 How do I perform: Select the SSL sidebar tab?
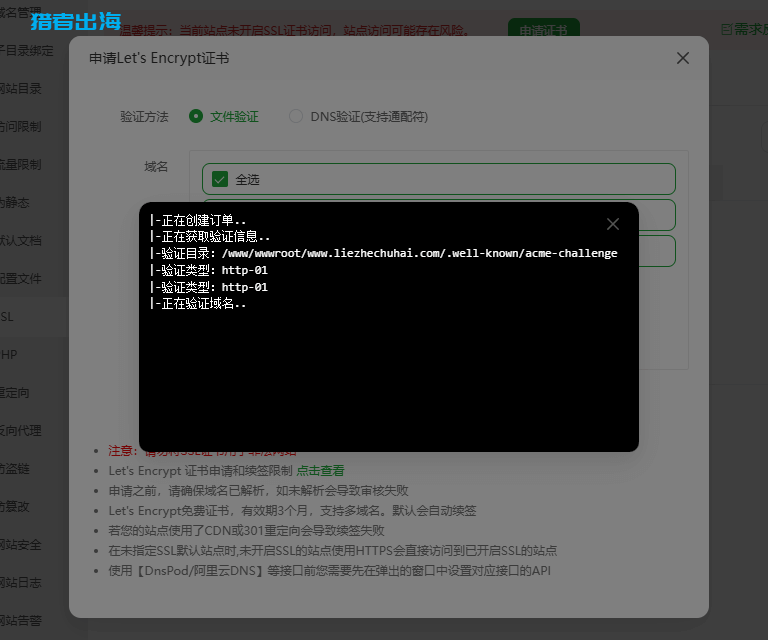tap(8, 316)
